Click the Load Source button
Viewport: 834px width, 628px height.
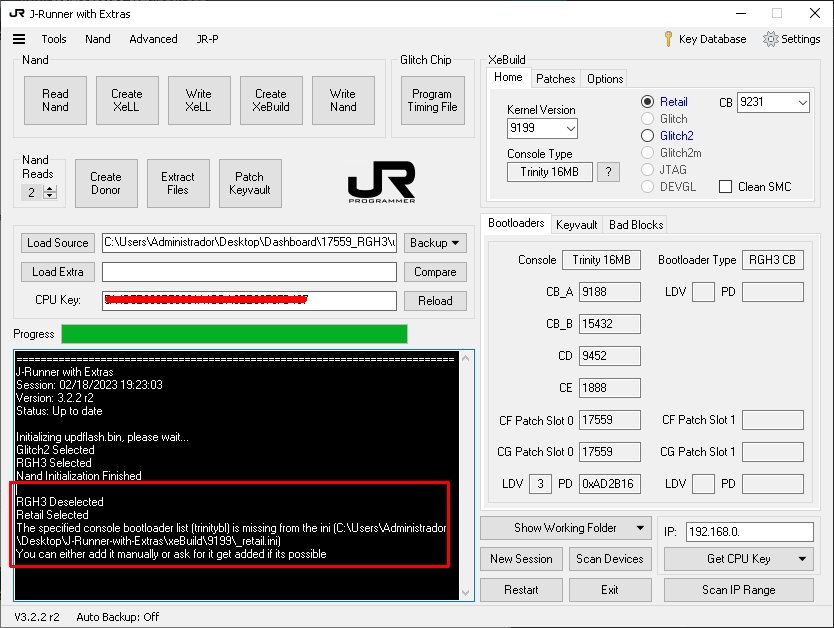point(57,243)
